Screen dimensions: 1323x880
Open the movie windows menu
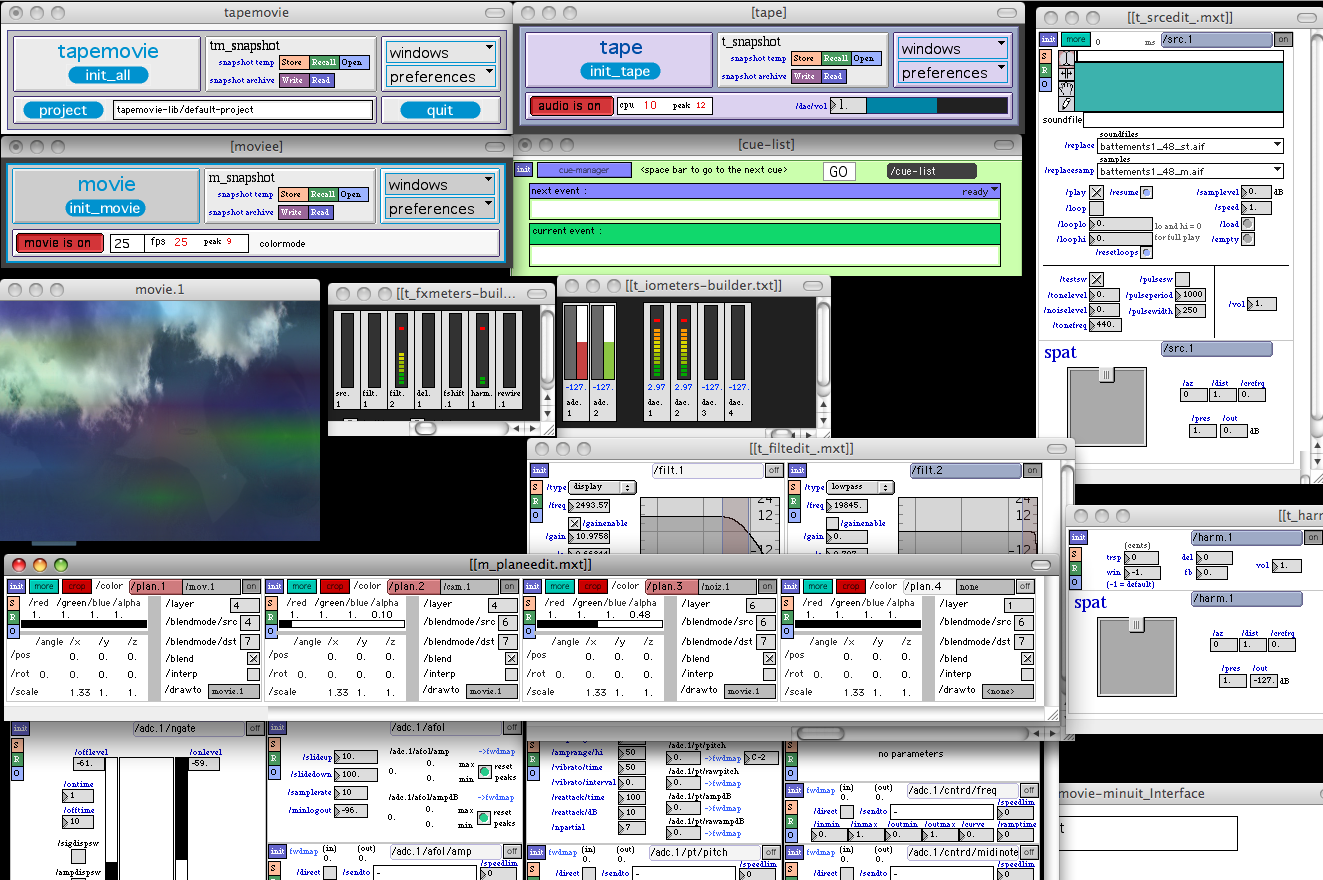click(440, 185)
